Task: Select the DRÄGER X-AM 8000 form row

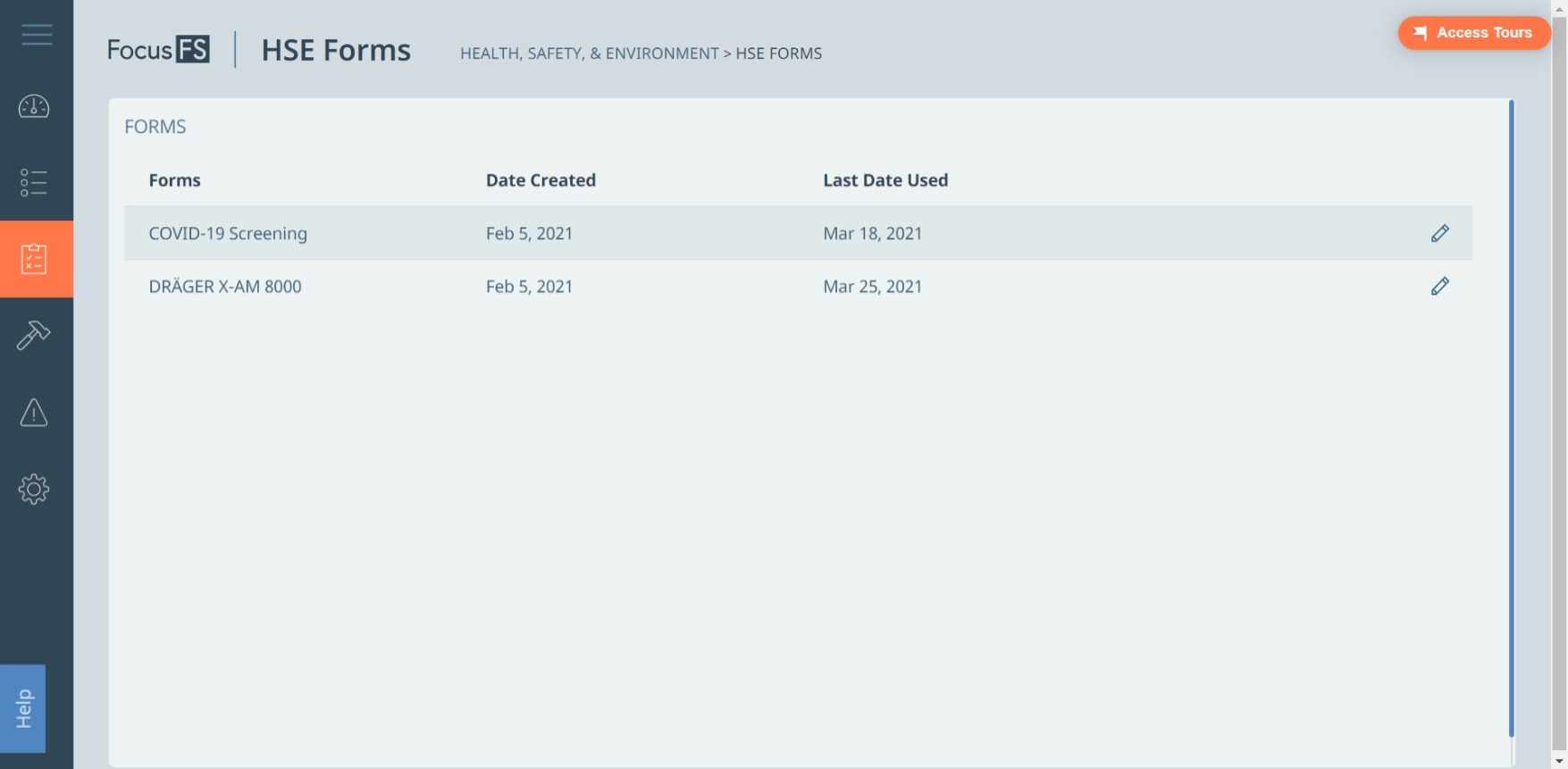Action: pyautogui.click(x=798, y=287)
